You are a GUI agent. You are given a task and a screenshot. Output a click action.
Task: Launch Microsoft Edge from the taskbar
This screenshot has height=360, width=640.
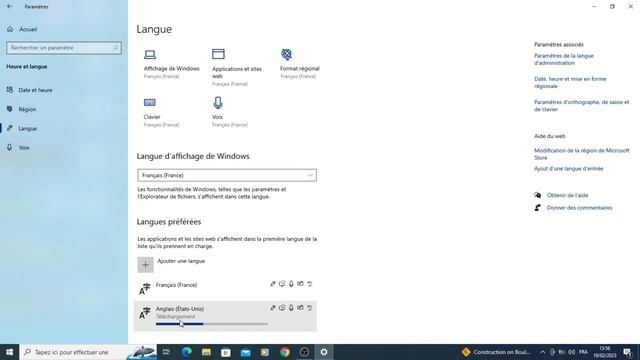[187, 352]
